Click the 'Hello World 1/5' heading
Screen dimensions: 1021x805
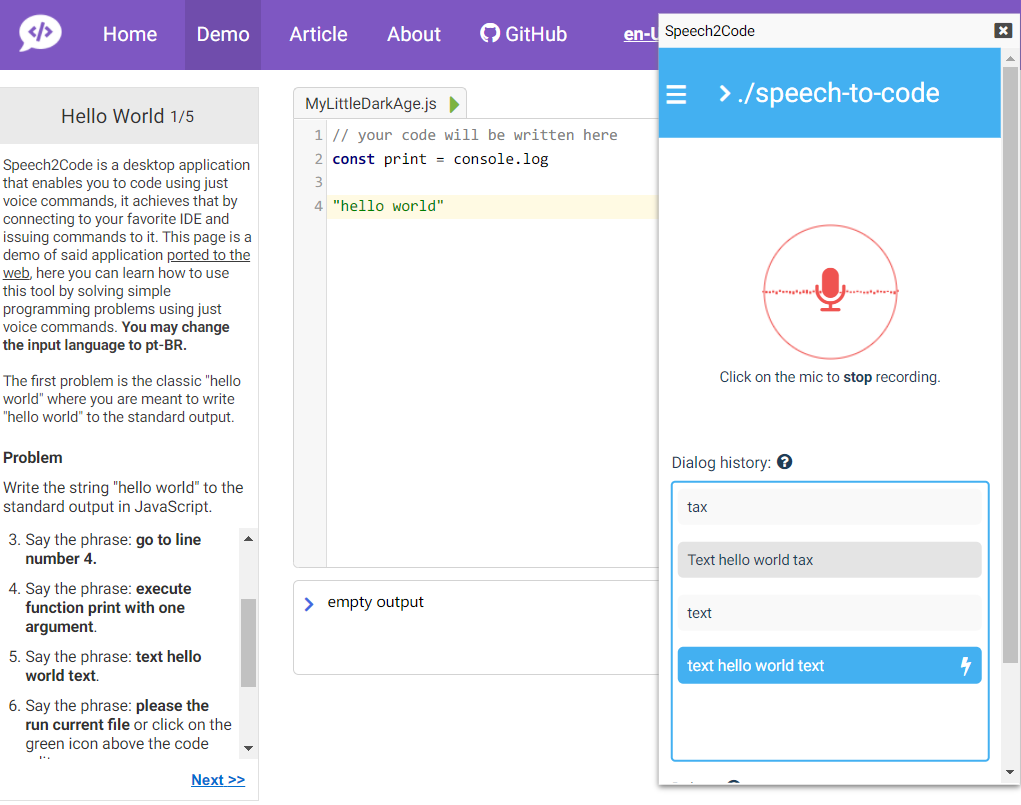pyautogui.click(x=128, y=116)
